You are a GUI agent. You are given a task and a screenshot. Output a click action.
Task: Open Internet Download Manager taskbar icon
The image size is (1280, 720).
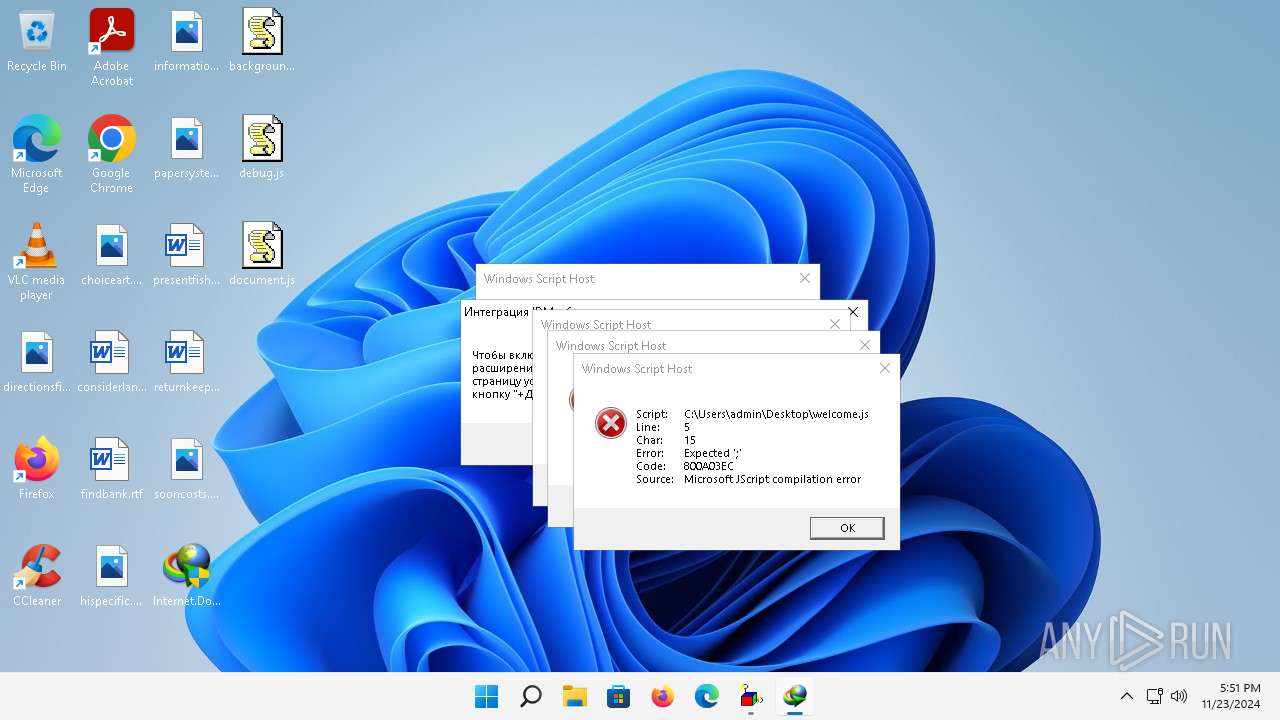pyautogui.click(x=795, y=696)
